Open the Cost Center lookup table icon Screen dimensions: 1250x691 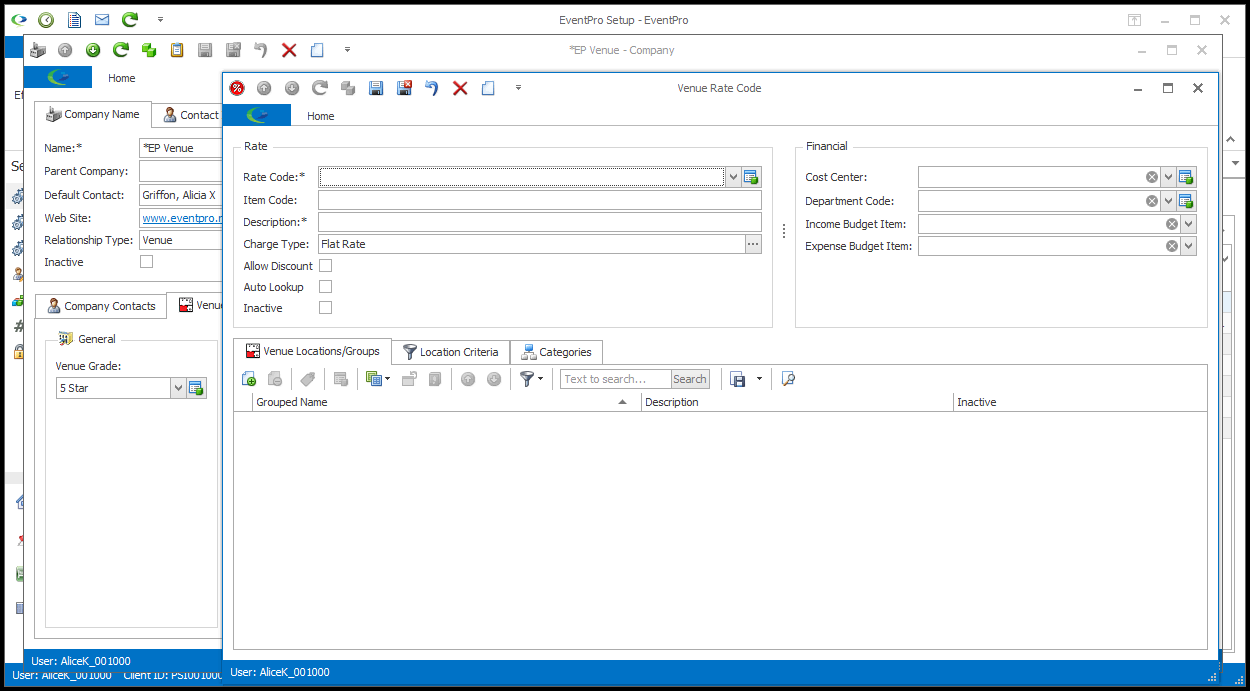[x=1187, y=177]
